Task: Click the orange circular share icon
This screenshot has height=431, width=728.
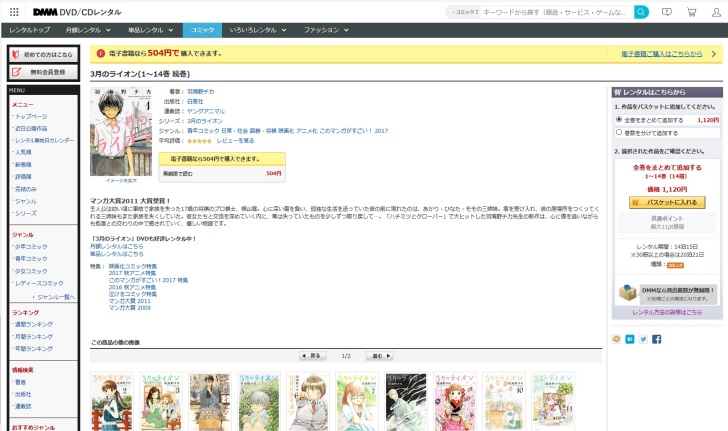Action: tap(616, 339)
